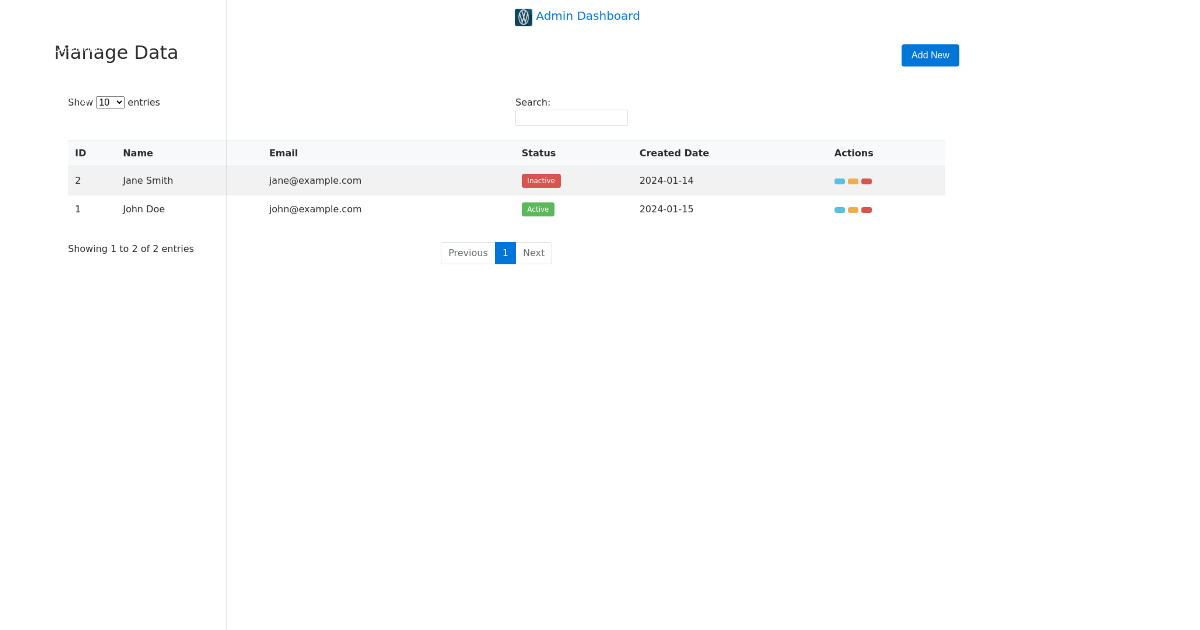Sort by the Status column header
Viewport: 1200px width, 630px height.
coord(538,153)
